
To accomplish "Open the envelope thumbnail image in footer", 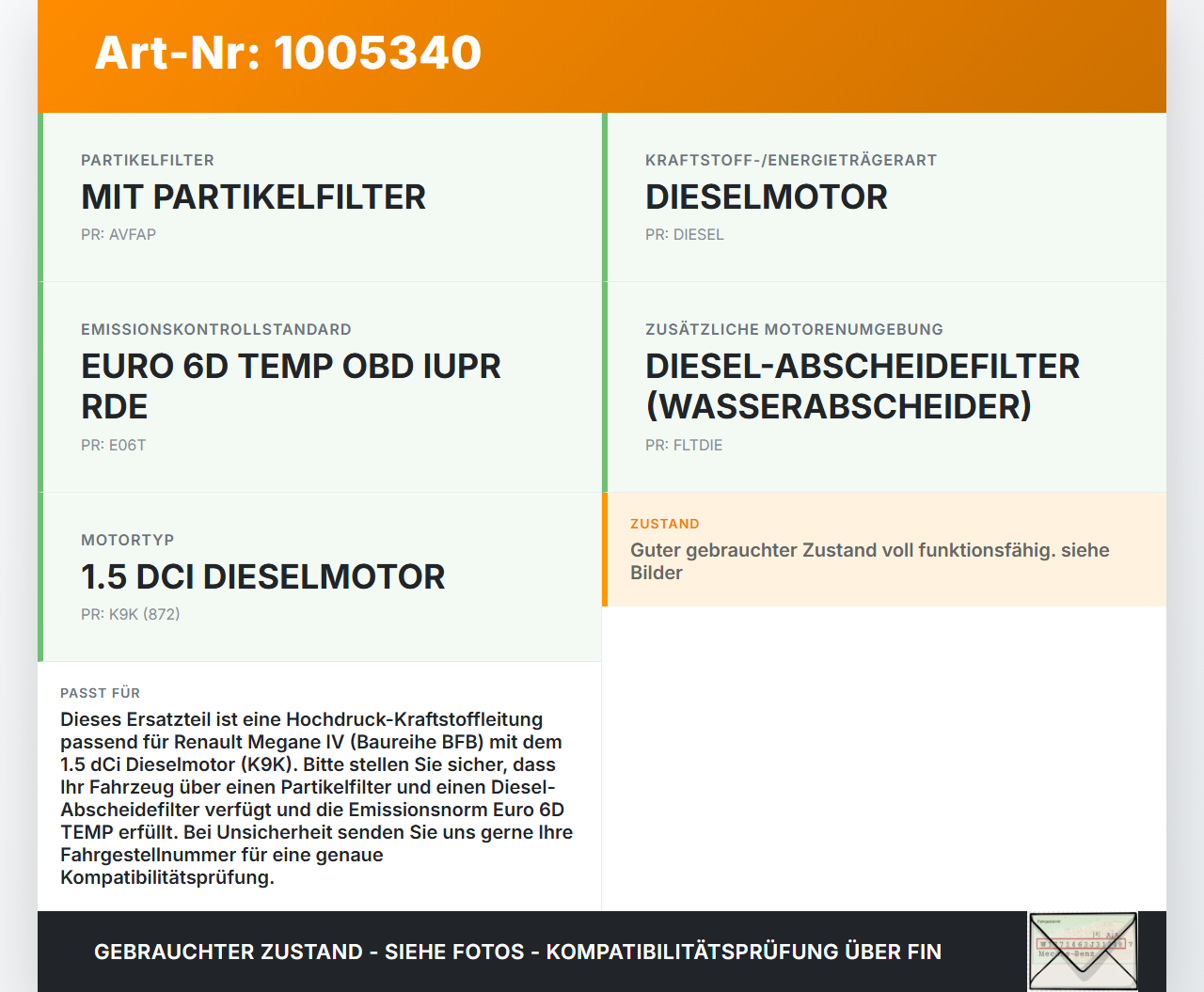I will [x=1083, y=952].
